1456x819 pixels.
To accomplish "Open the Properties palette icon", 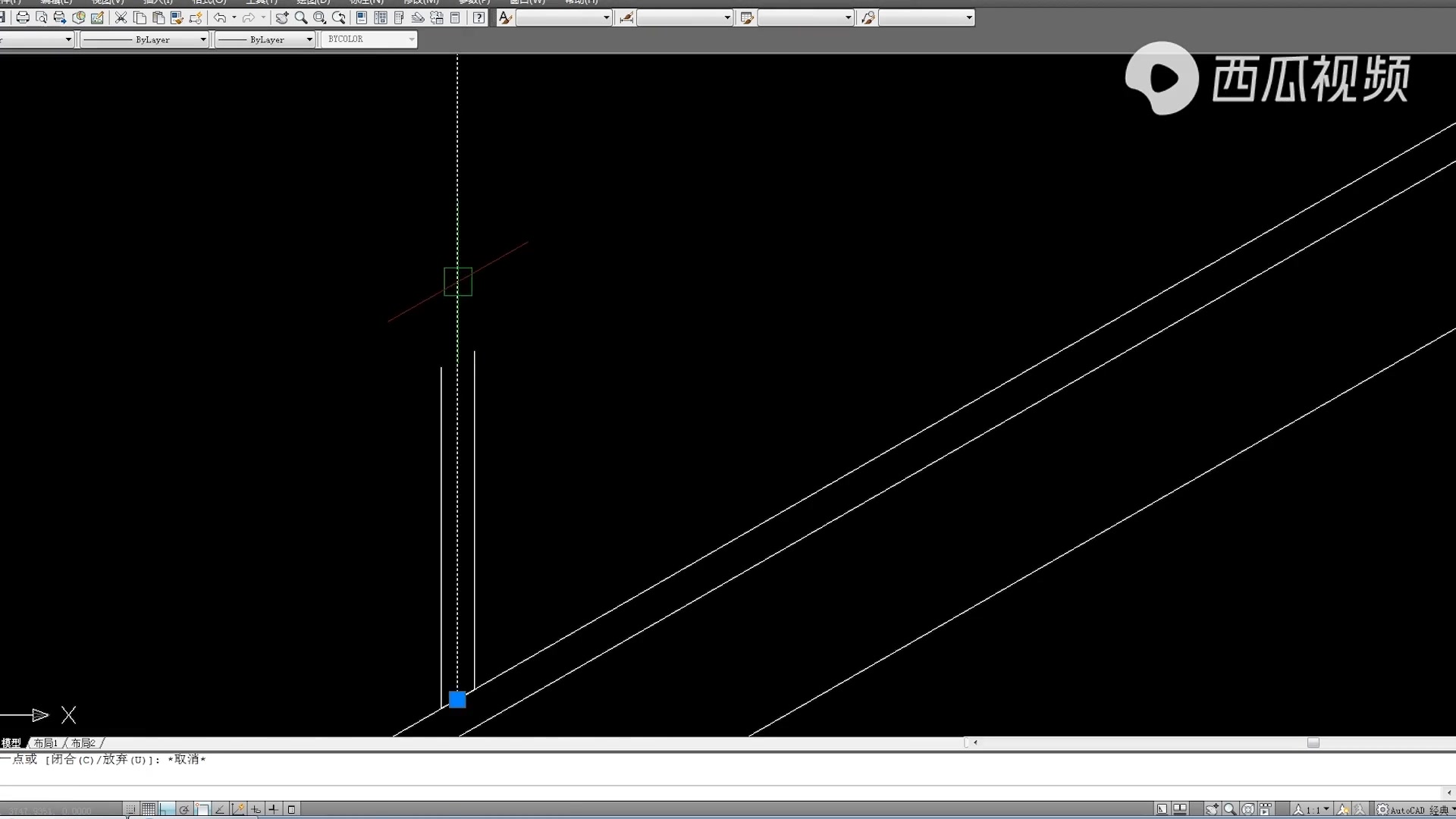I will point(362,17).
